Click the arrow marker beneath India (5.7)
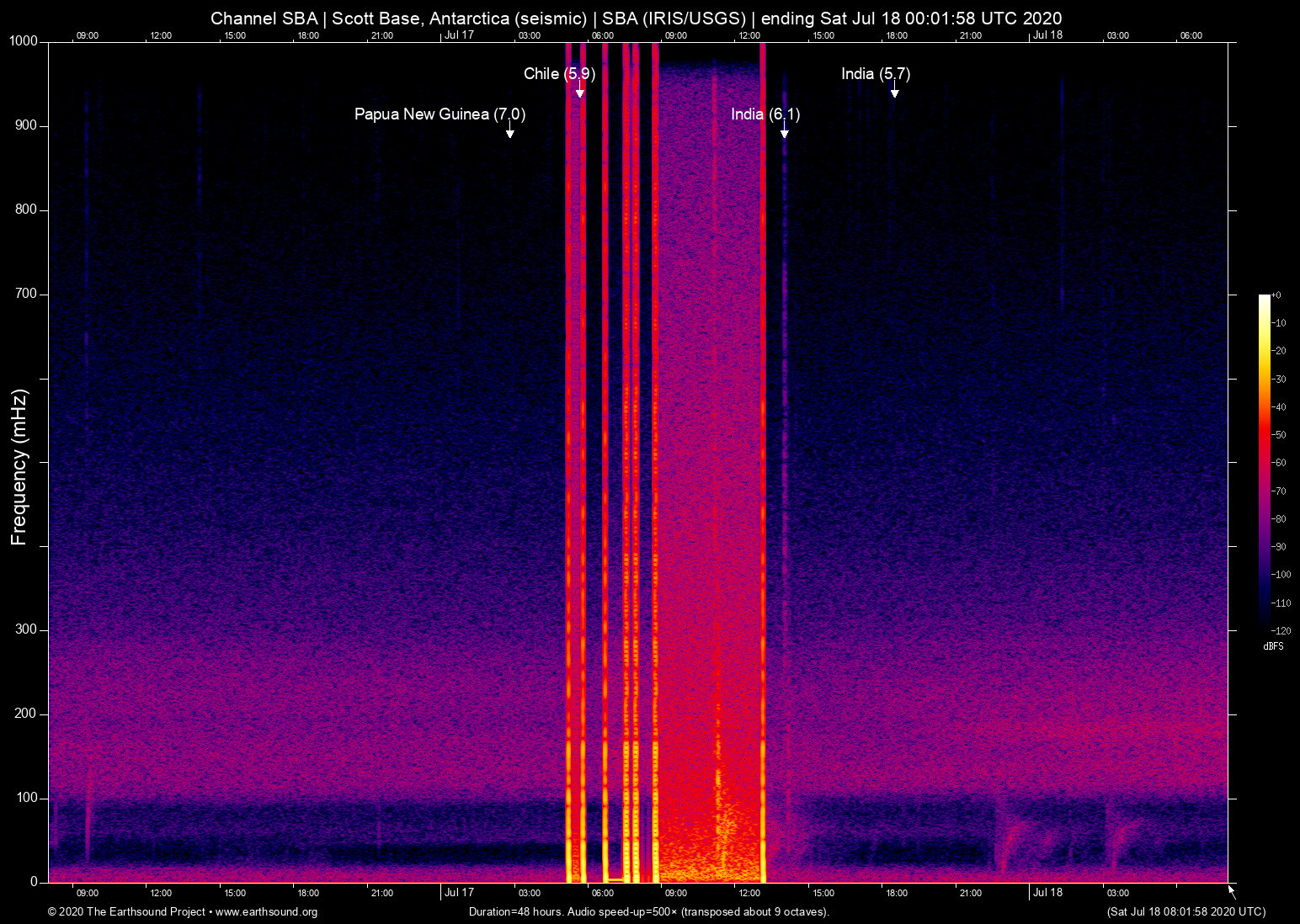Viewport: 1300px width, 924px height. 894,93
